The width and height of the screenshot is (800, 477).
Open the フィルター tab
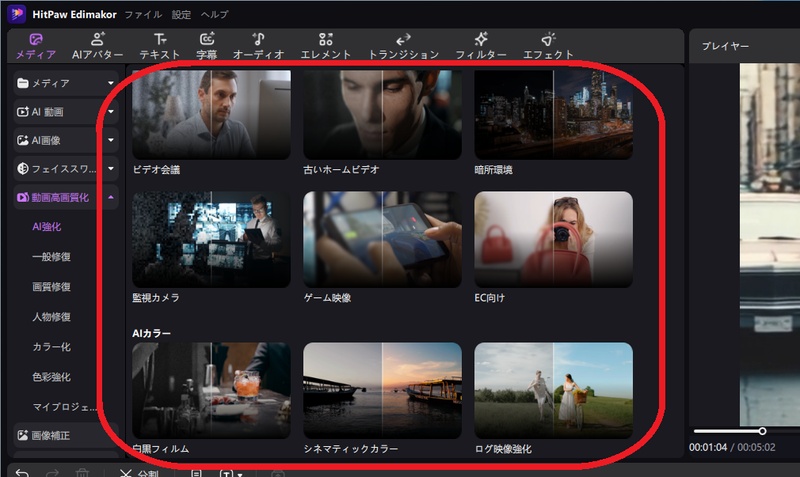pyautogui.click(x=481, y=46)
